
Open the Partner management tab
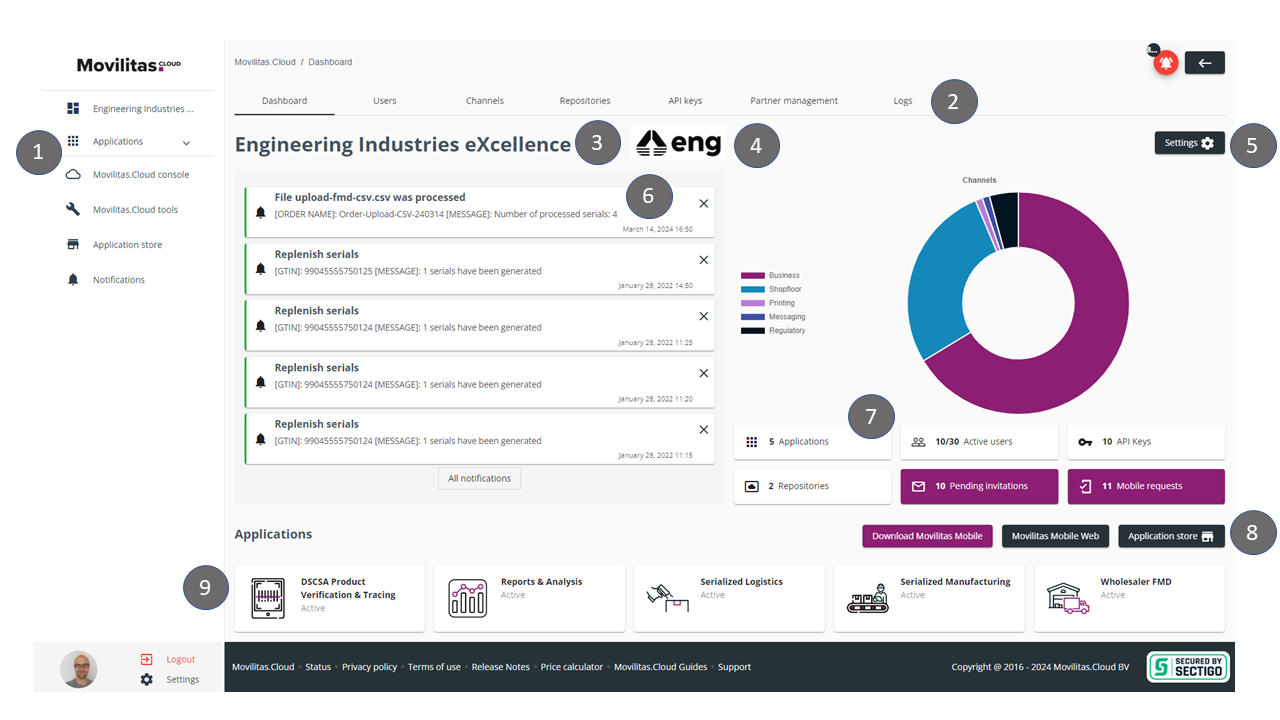(794, 100)
